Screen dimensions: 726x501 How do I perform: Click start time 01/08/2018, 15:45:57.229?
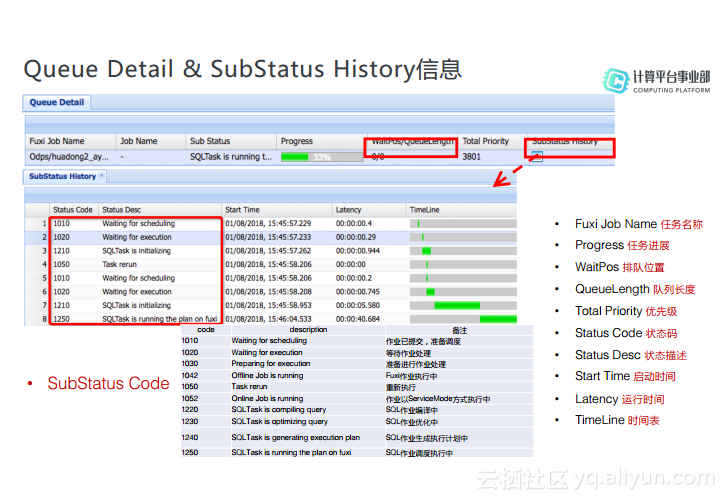coord(268,223)
